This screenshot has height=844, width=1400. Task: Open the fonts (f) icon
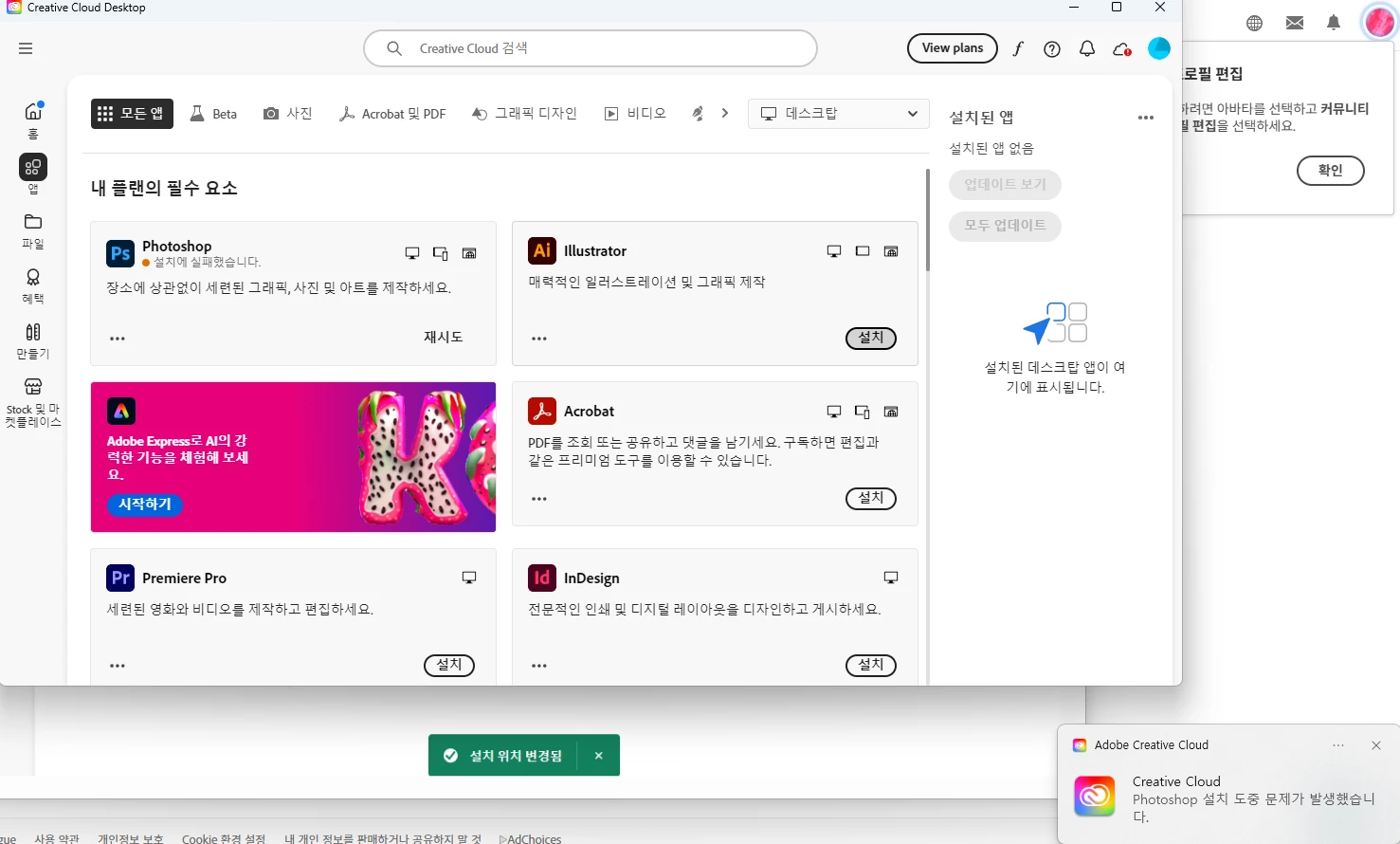[1018, 48]
